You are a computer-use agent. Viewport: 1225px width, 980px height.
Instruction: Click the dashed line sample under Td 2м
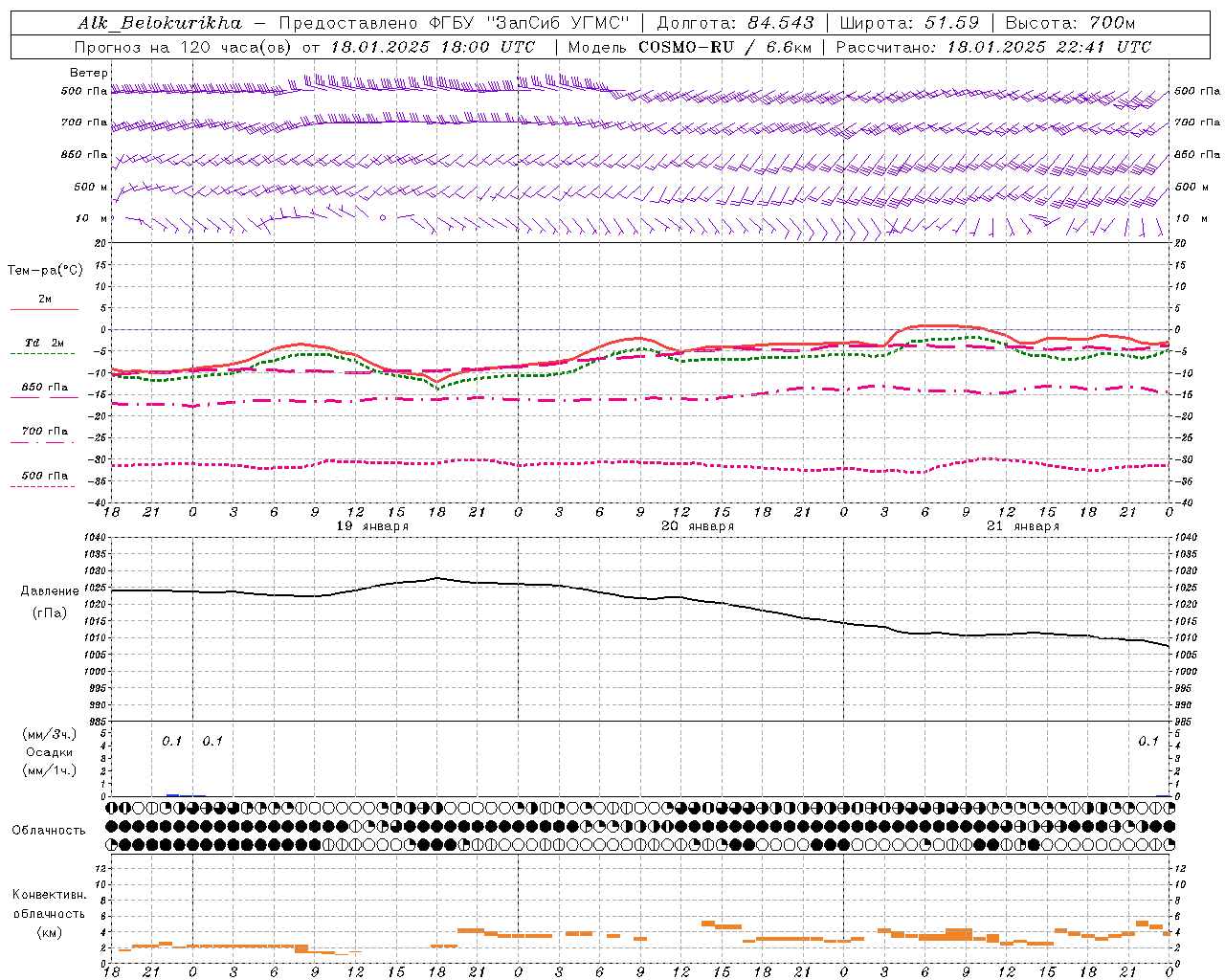[43, 354]
